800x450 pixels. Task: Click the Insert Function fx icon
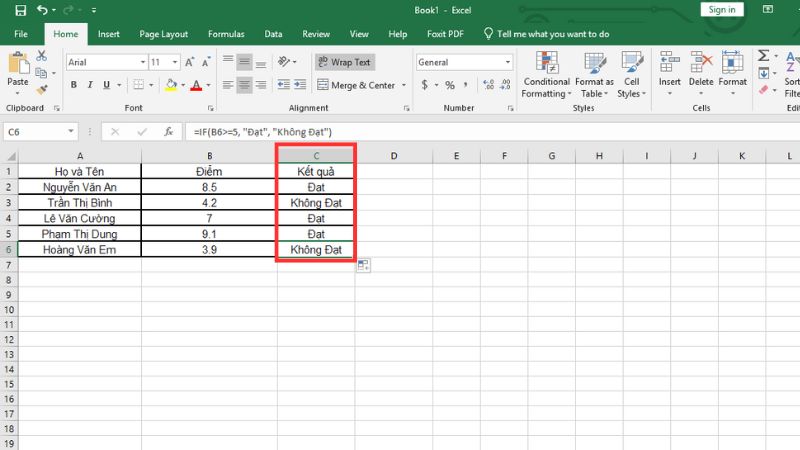(169, 131)
